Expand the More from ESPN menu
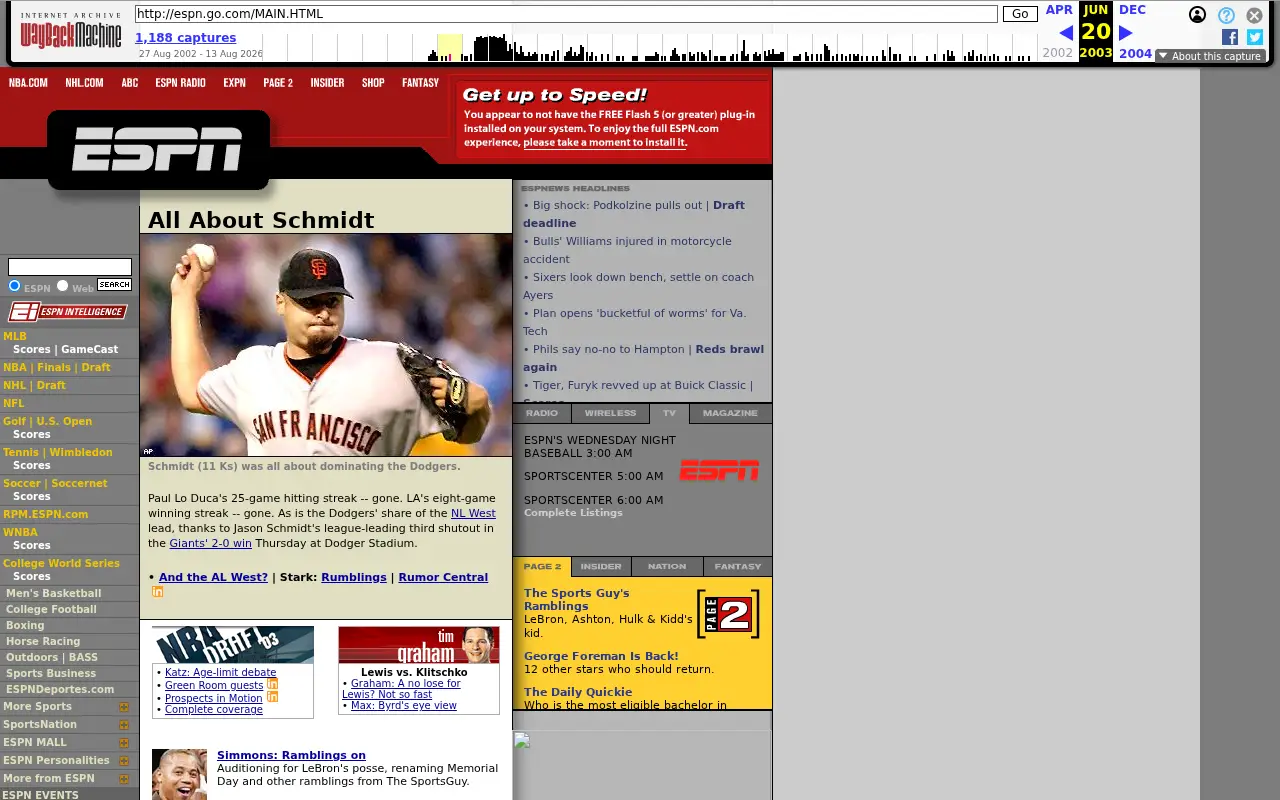 (124, 779)
